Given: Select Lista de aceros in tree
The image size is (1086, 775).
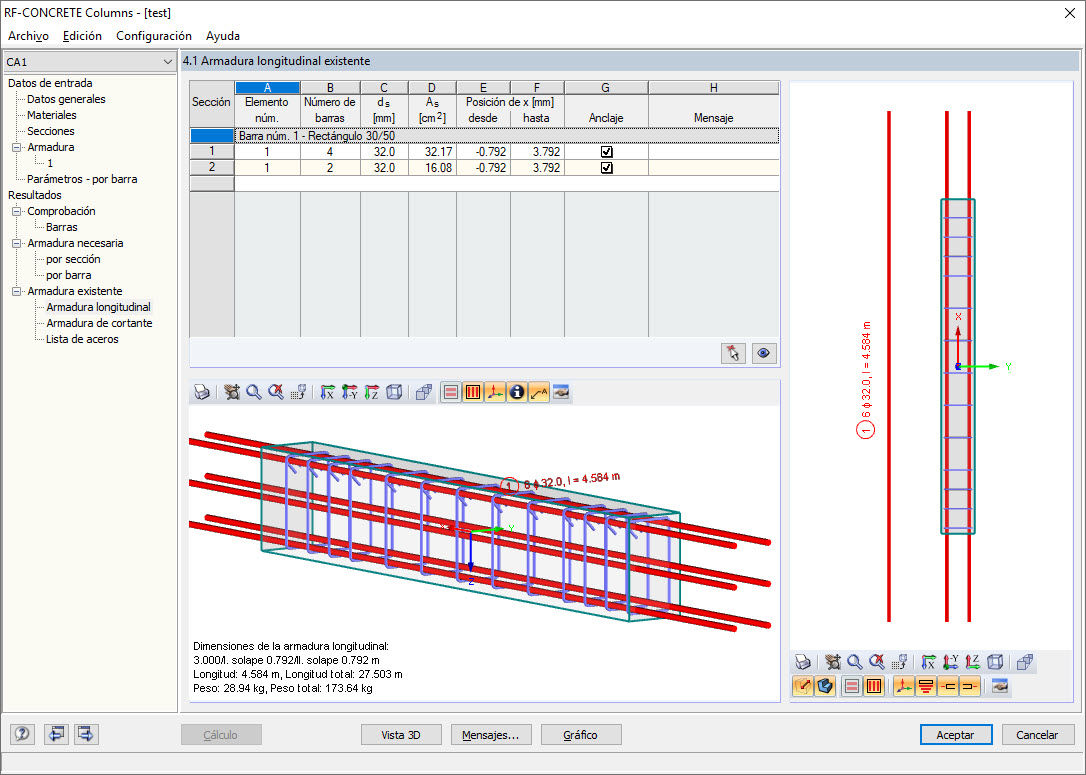Looking at the screenshot, I should pyautogui.click(x=82, y=339).
